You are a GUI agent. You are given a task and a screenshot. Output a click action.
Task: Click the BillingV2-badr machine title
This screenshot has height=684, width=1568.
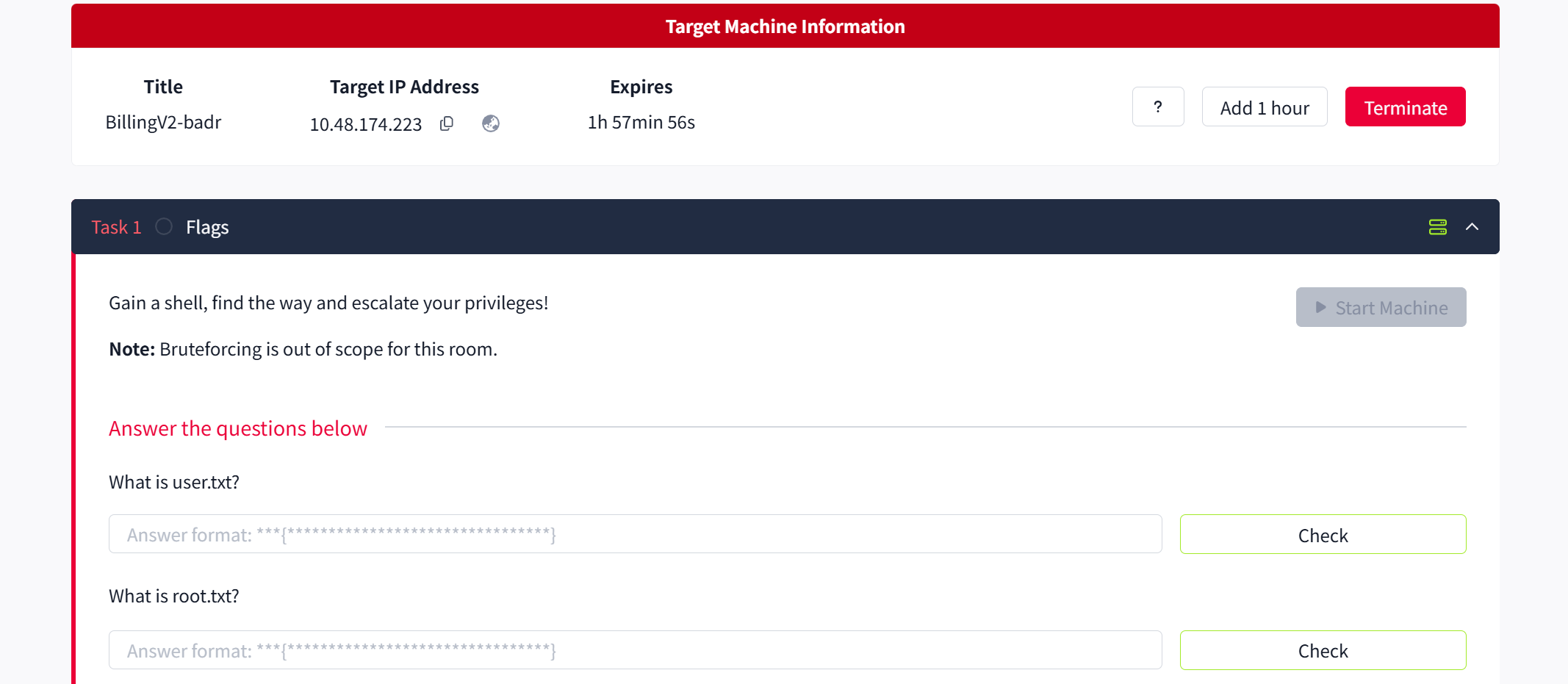(x=163, y=123)
